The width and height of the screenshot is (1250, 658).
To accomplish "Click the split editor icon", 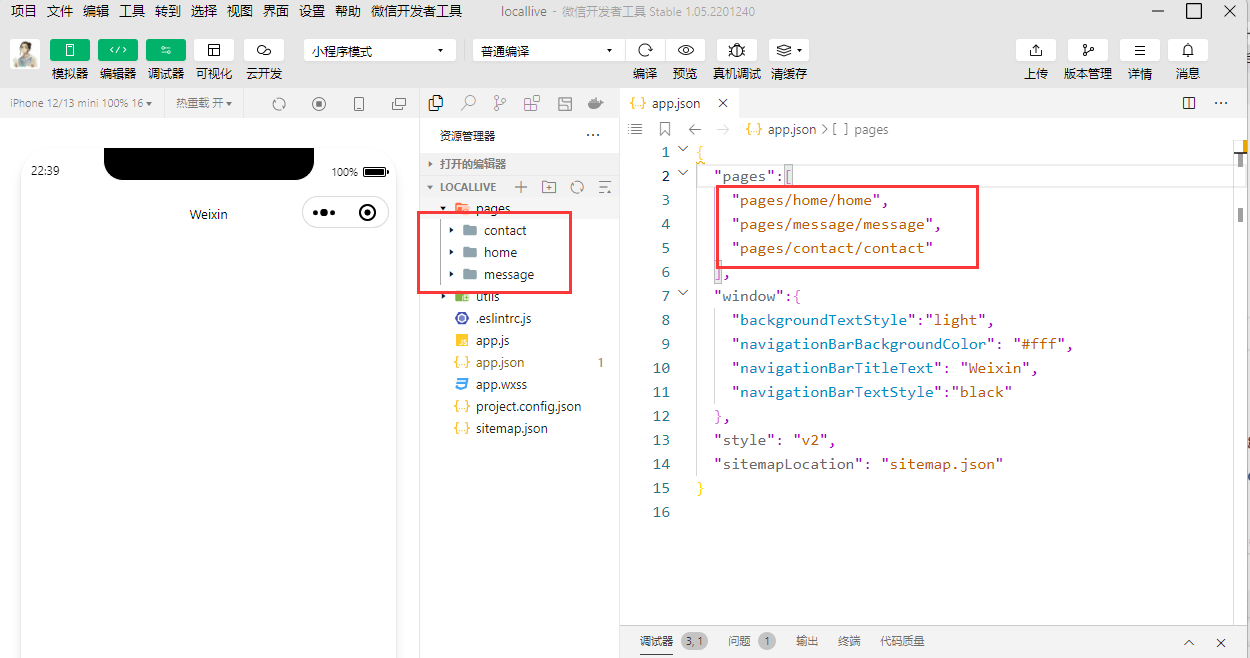I will [1189, 103].
